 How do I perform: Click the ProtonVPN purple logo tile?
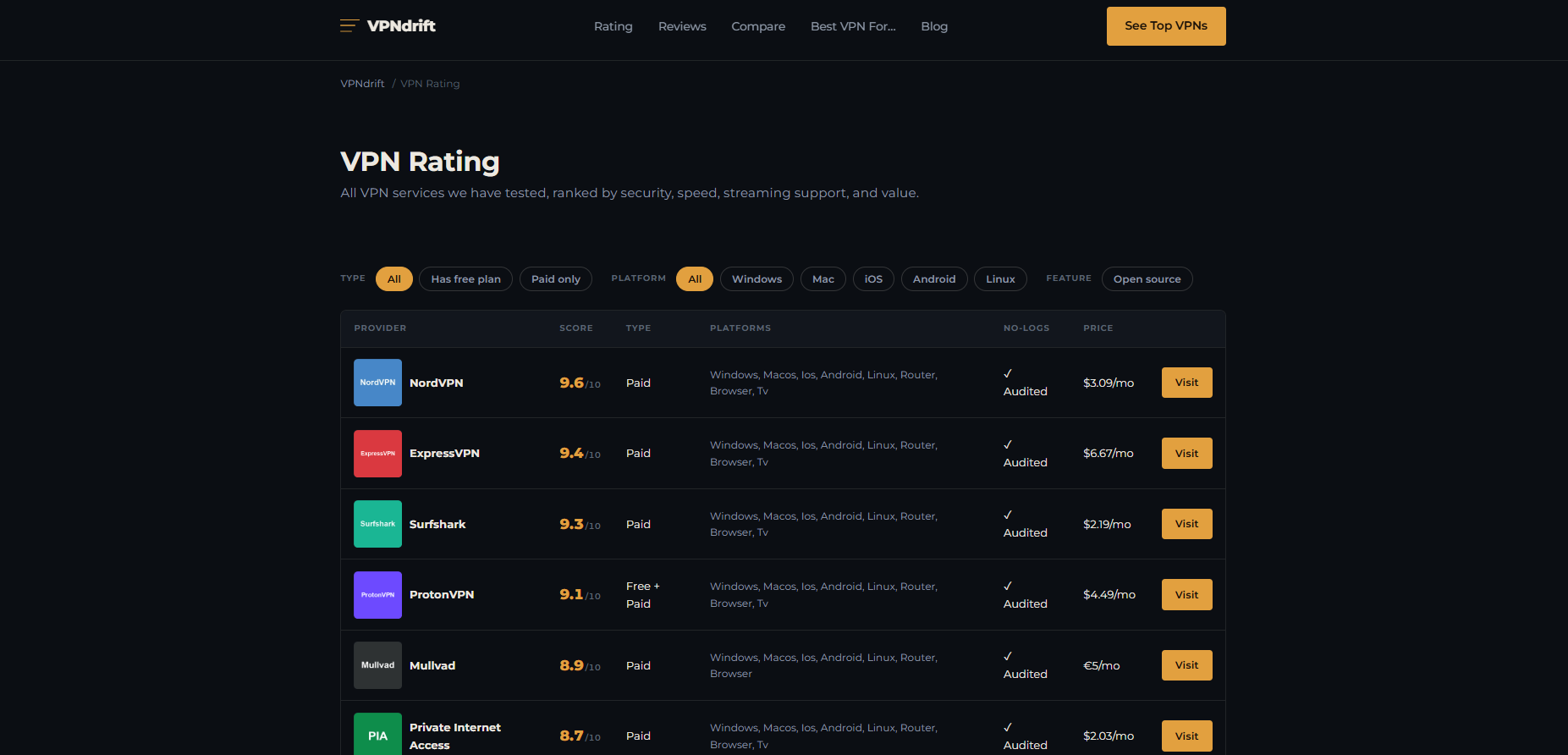pyautogui.click(x=377, y=595)
